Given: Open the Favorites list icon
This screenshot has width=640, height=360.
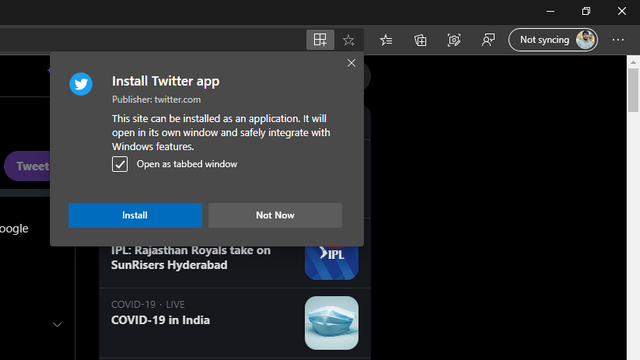Looking at the screenshot, I should (x=386, y=40).
